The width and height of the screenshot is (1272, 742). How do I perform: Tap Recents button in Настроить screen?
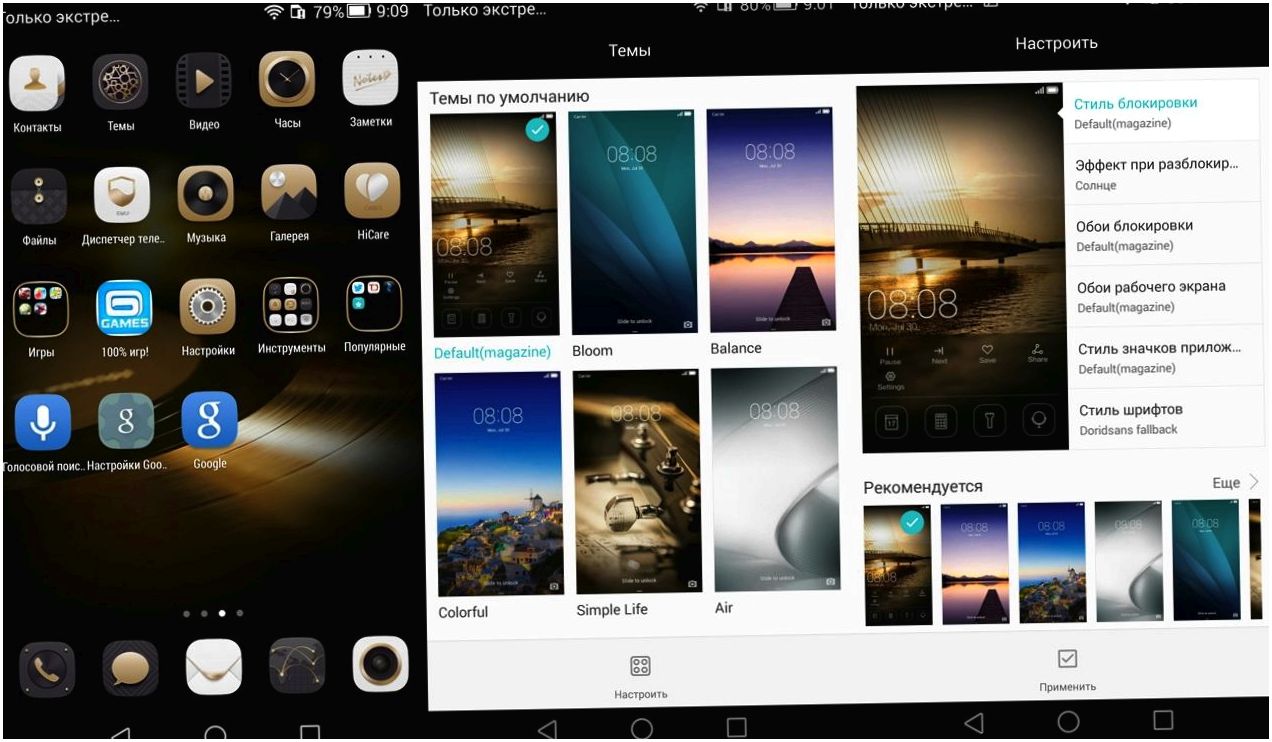pyautogui.click(x=1162, y=720)
